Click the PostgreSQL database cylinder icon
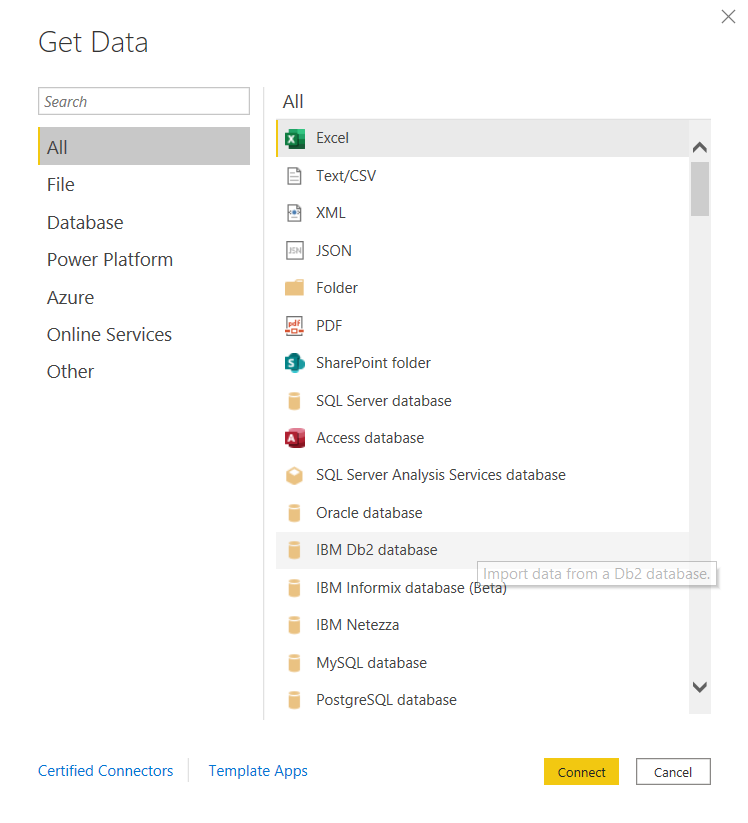 (294, 700)
